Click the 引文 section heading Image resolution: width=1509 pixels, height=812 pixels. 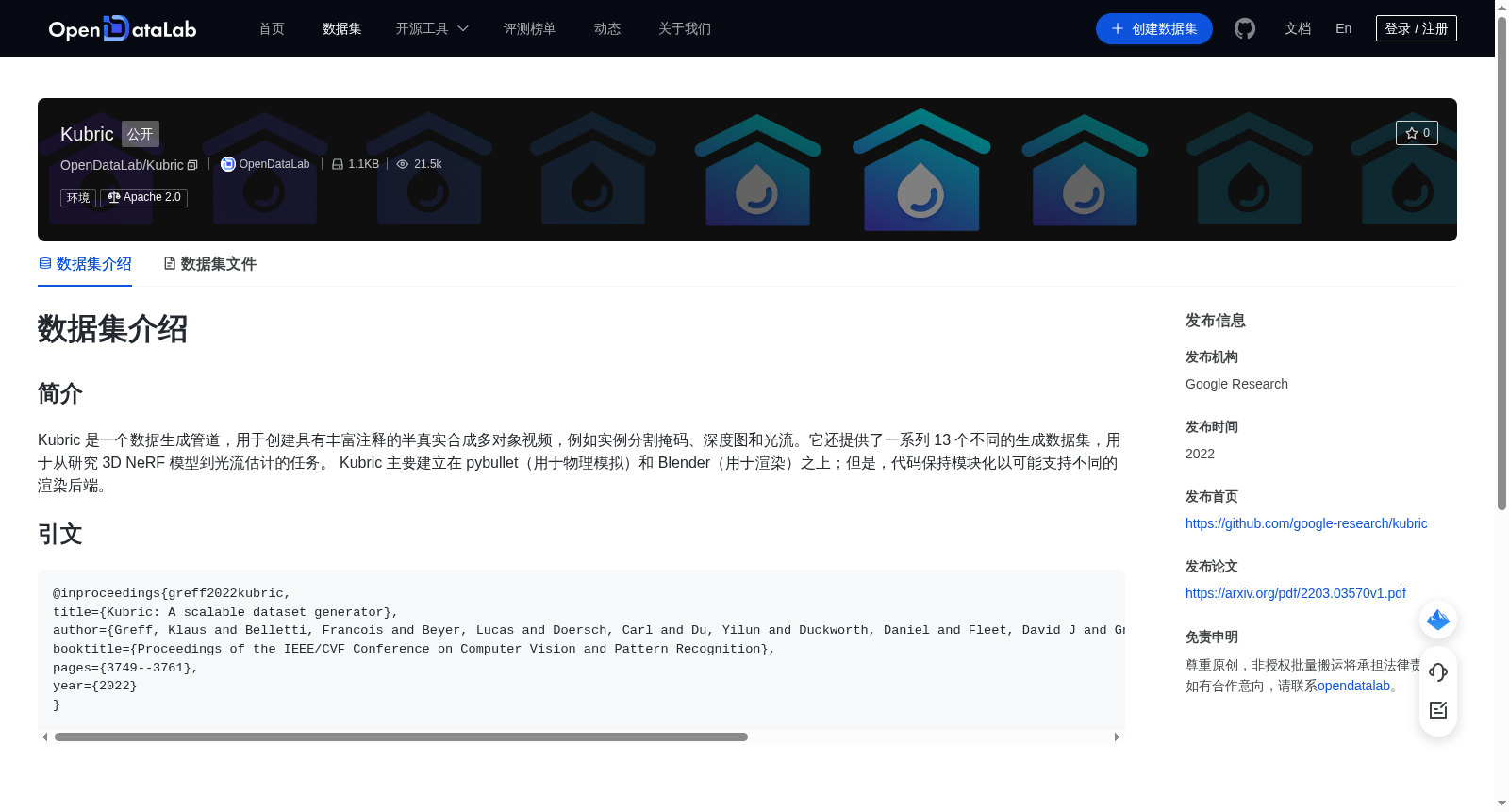pos(60,534)
